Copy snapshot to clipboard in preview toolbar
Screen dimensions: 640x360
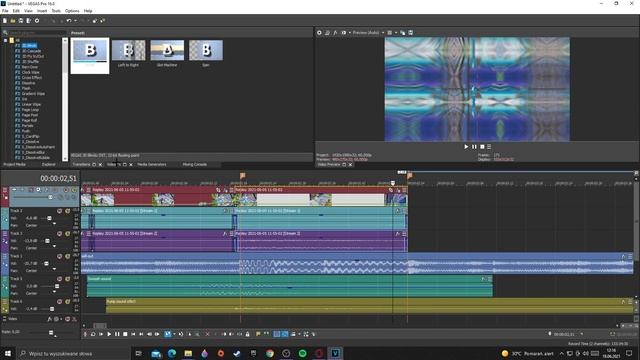[x=402, y=33]
